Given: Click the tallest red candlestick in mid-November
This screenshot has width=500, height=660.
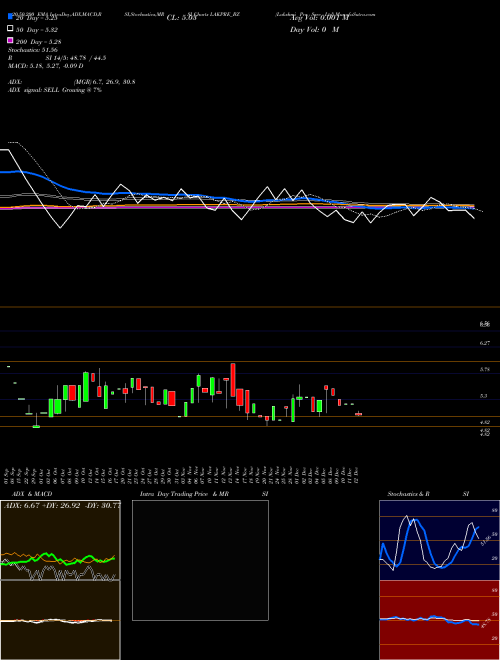Looking at the screenshot, I should (233, 379).
